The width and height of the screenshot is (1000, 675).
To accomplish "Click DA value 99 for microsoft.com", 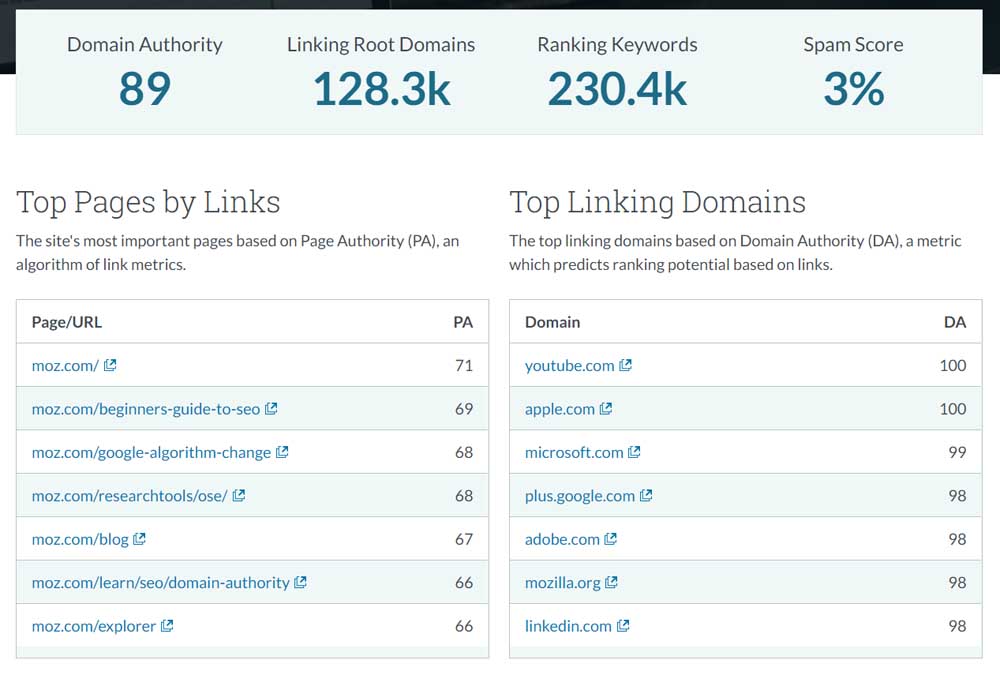I will point(957,452).
